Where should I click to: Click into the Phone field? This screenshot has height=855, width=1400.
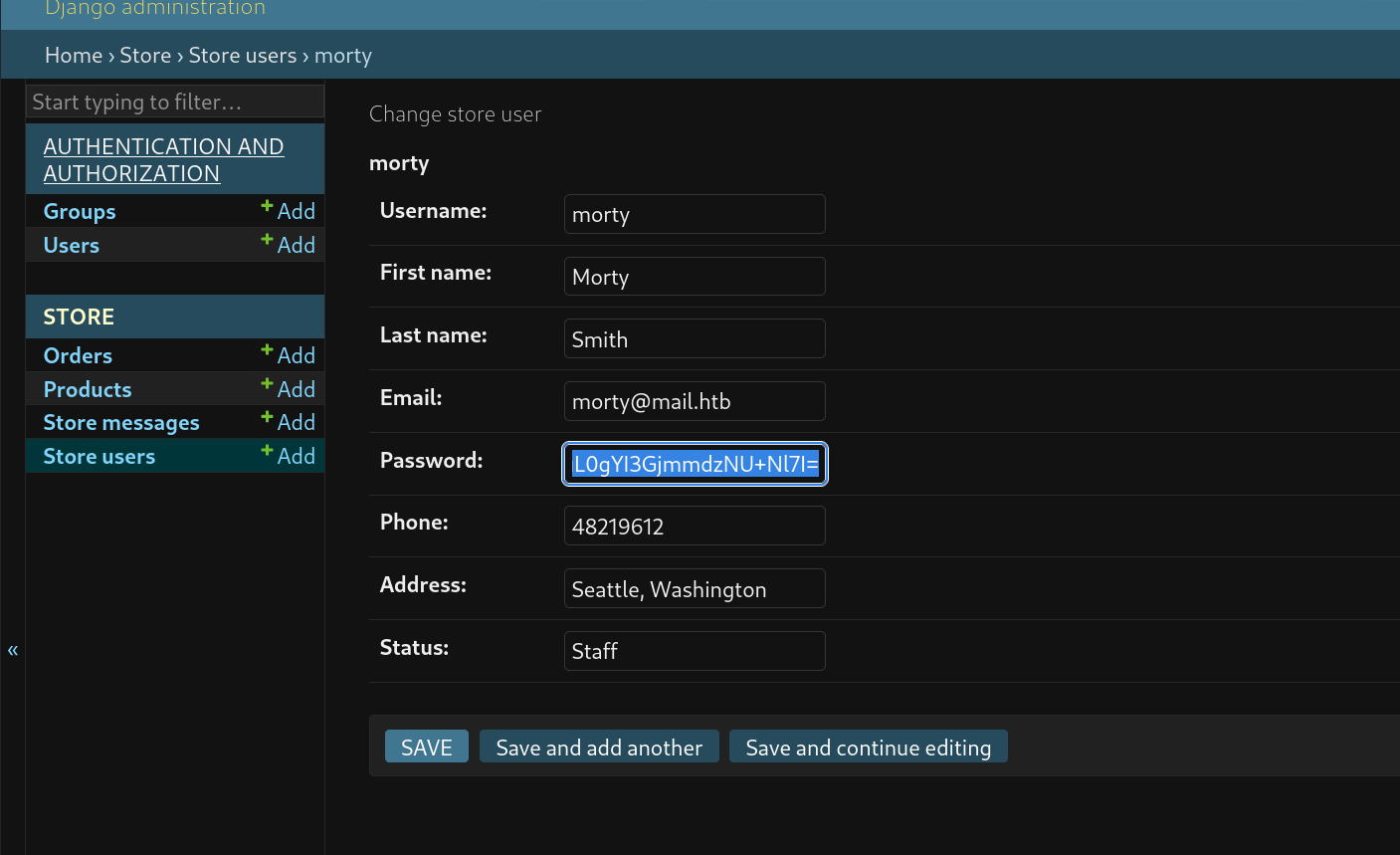tap(695, 526)
